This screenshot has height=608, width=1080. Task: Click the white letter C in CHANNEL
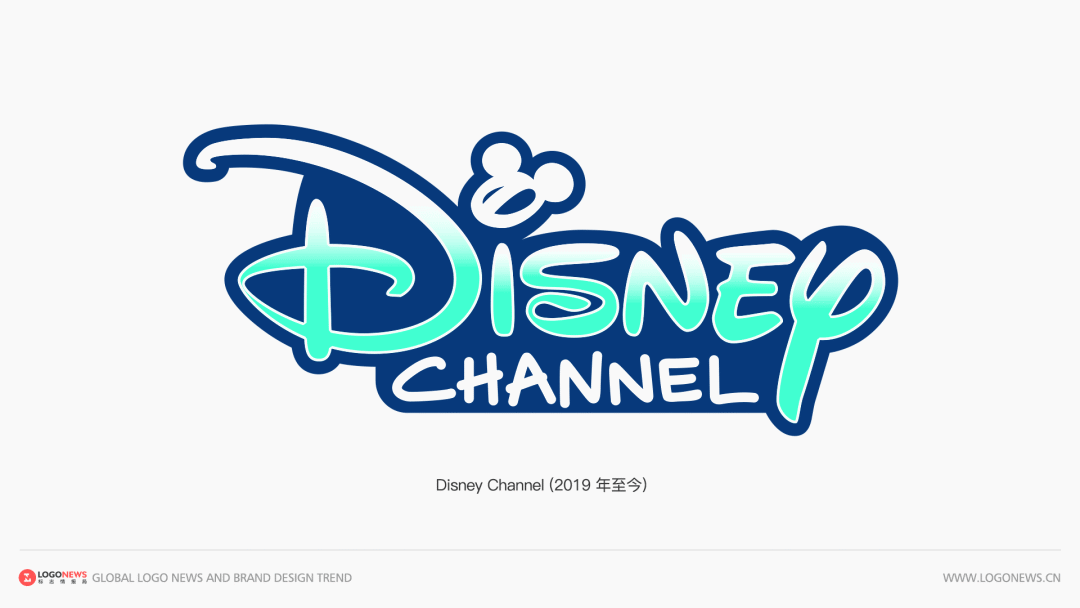[x=420, y=379]
